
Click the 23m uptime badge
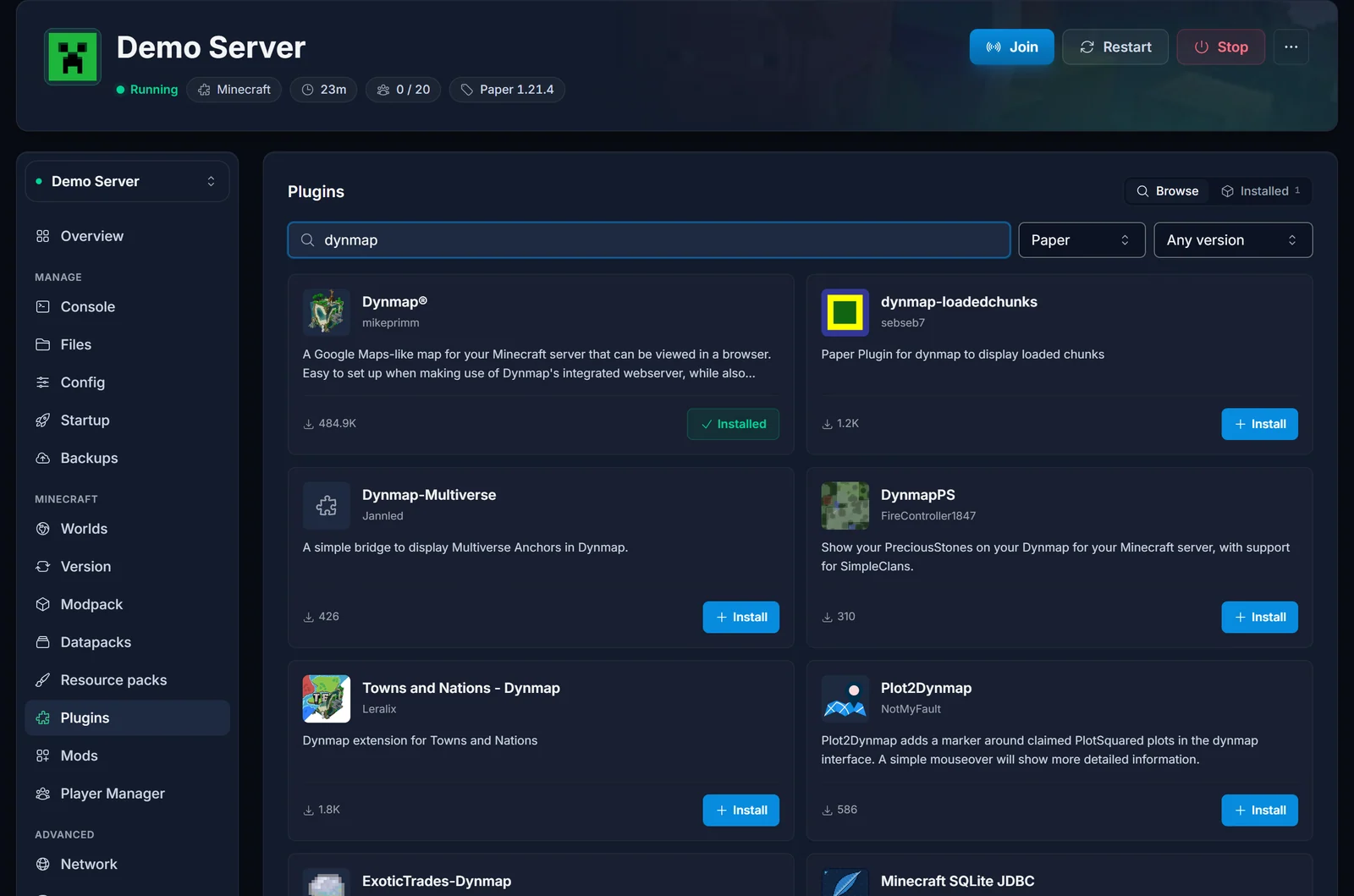(x=324, y=90)
